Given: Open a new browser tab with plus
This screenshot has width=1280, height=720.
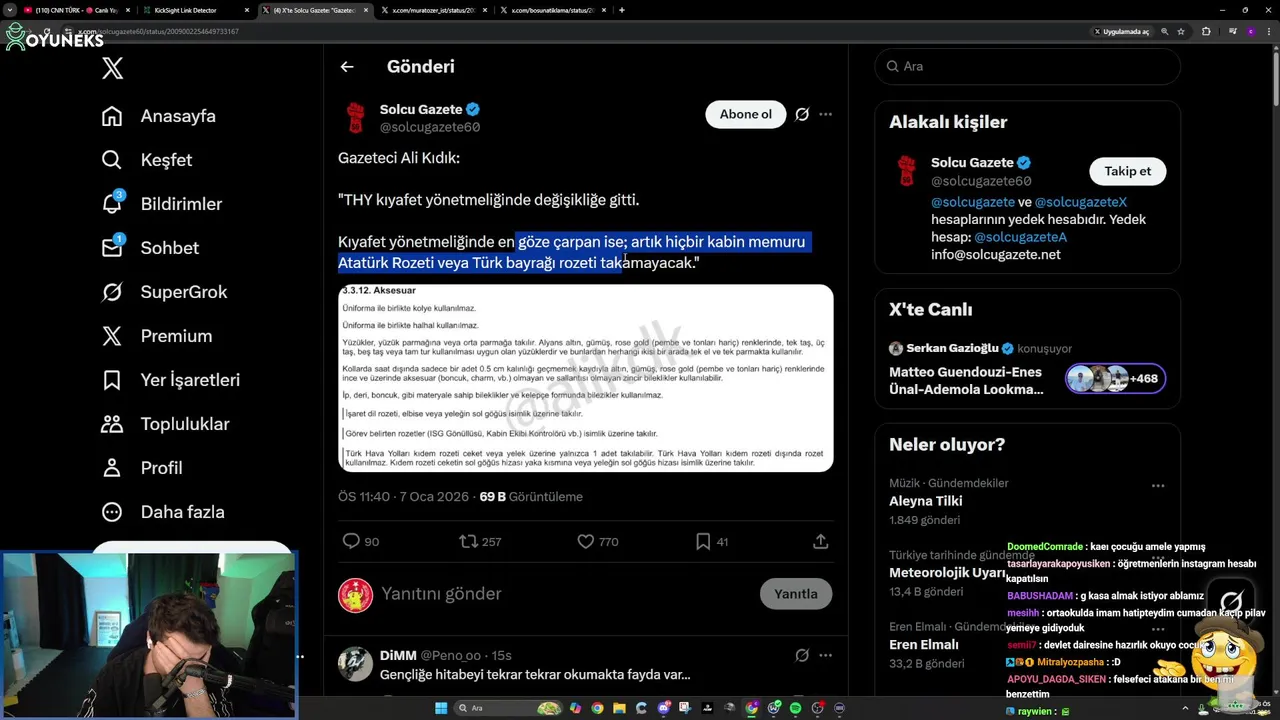Looking at the screenshot, I should pyautogui.click(x=622, y=10).
